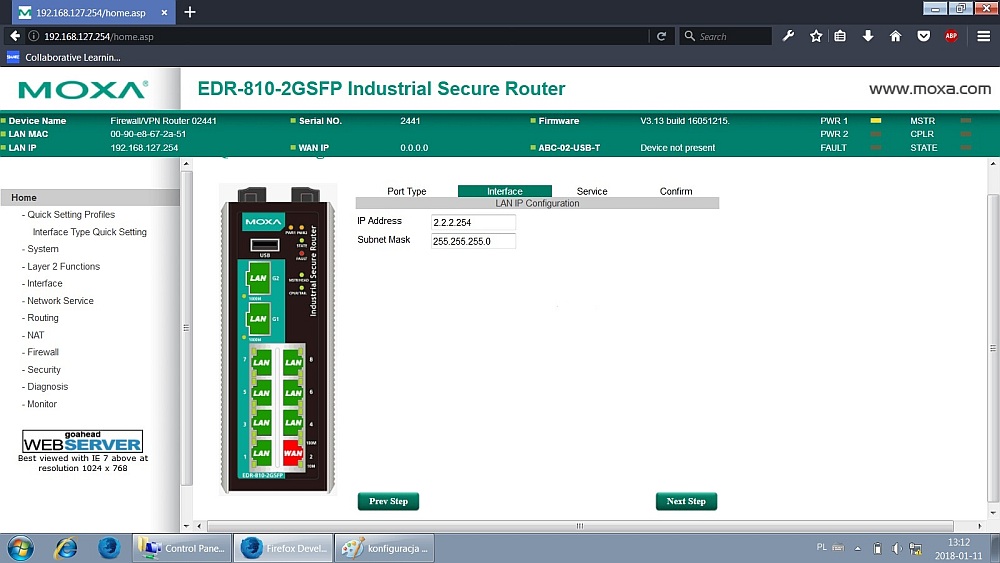Launch Internet Explorer from taskbar

click(x=65, y=548)
